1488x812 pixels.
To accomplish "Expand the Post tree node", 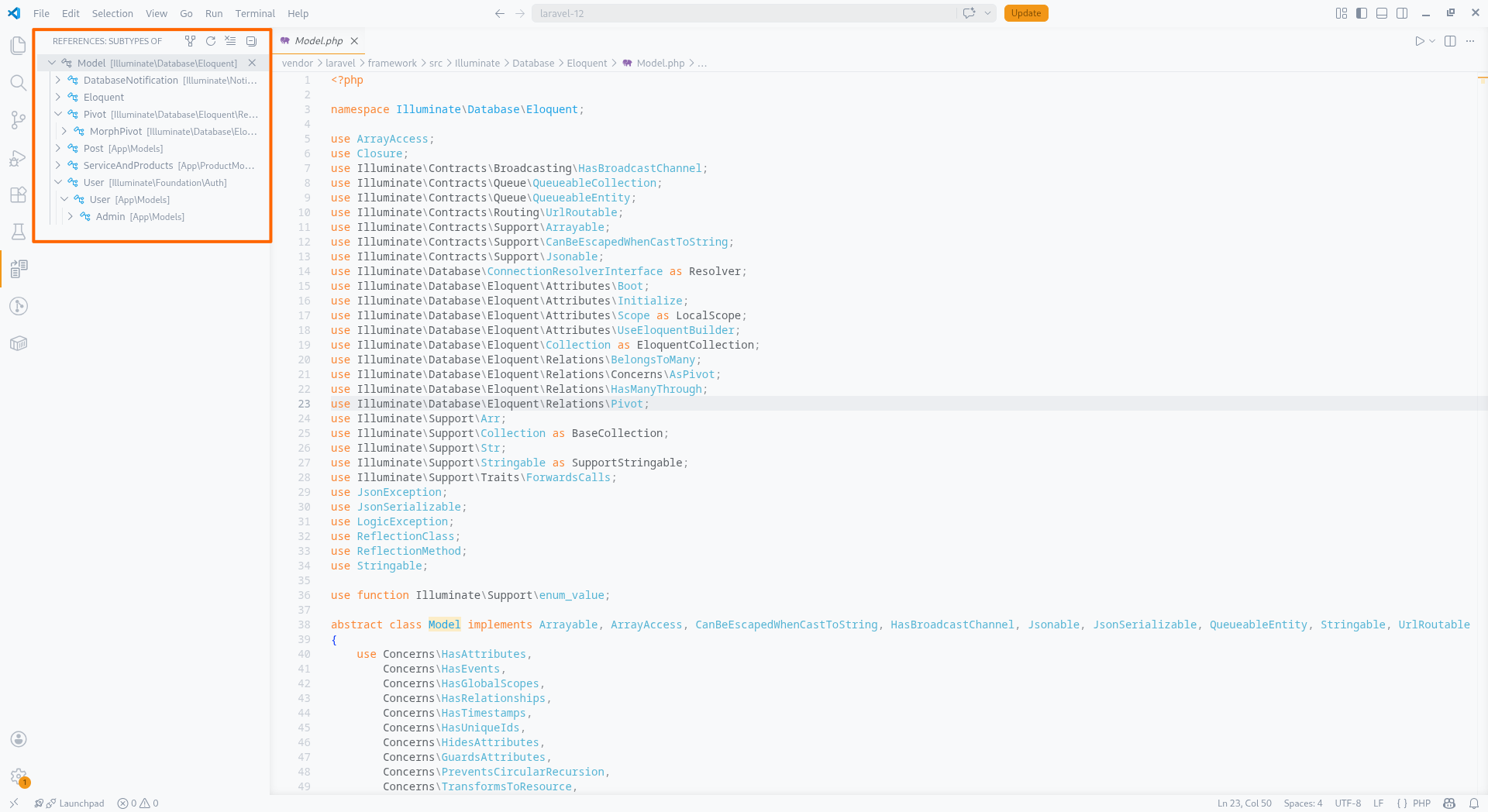I will [58, 148].
